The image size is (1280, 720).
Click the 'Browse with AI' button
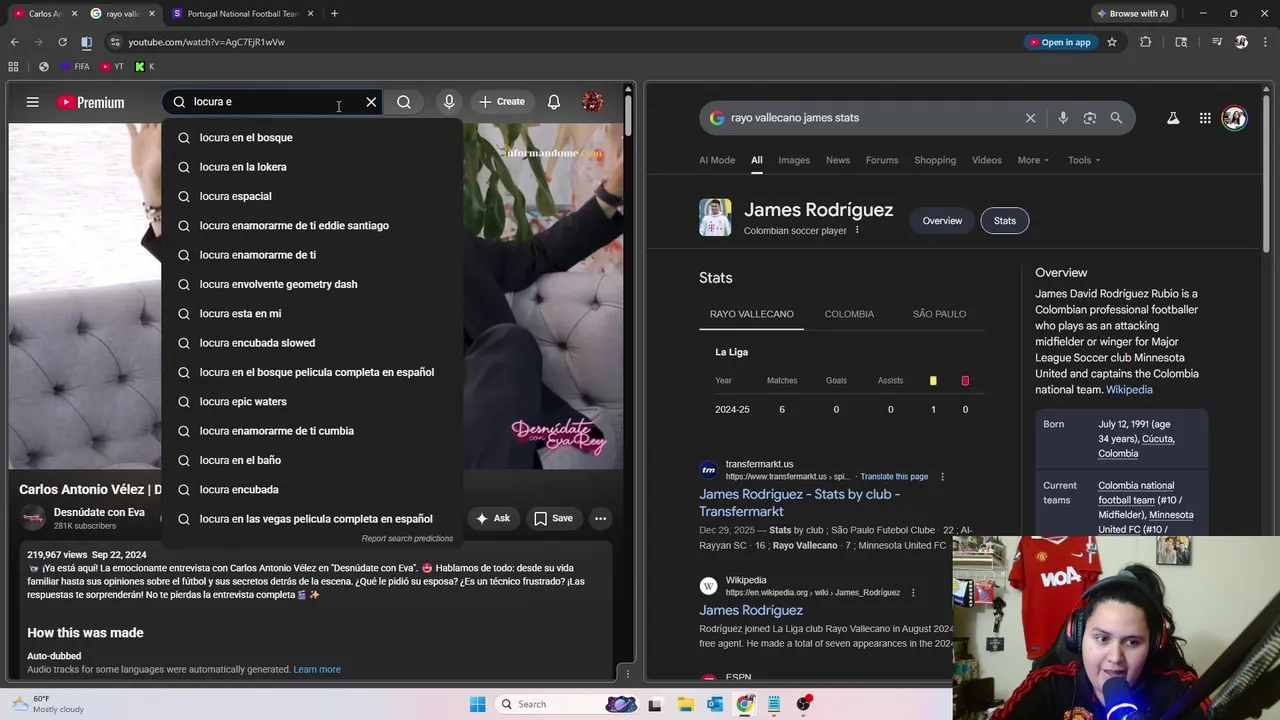coord(1133,14)
